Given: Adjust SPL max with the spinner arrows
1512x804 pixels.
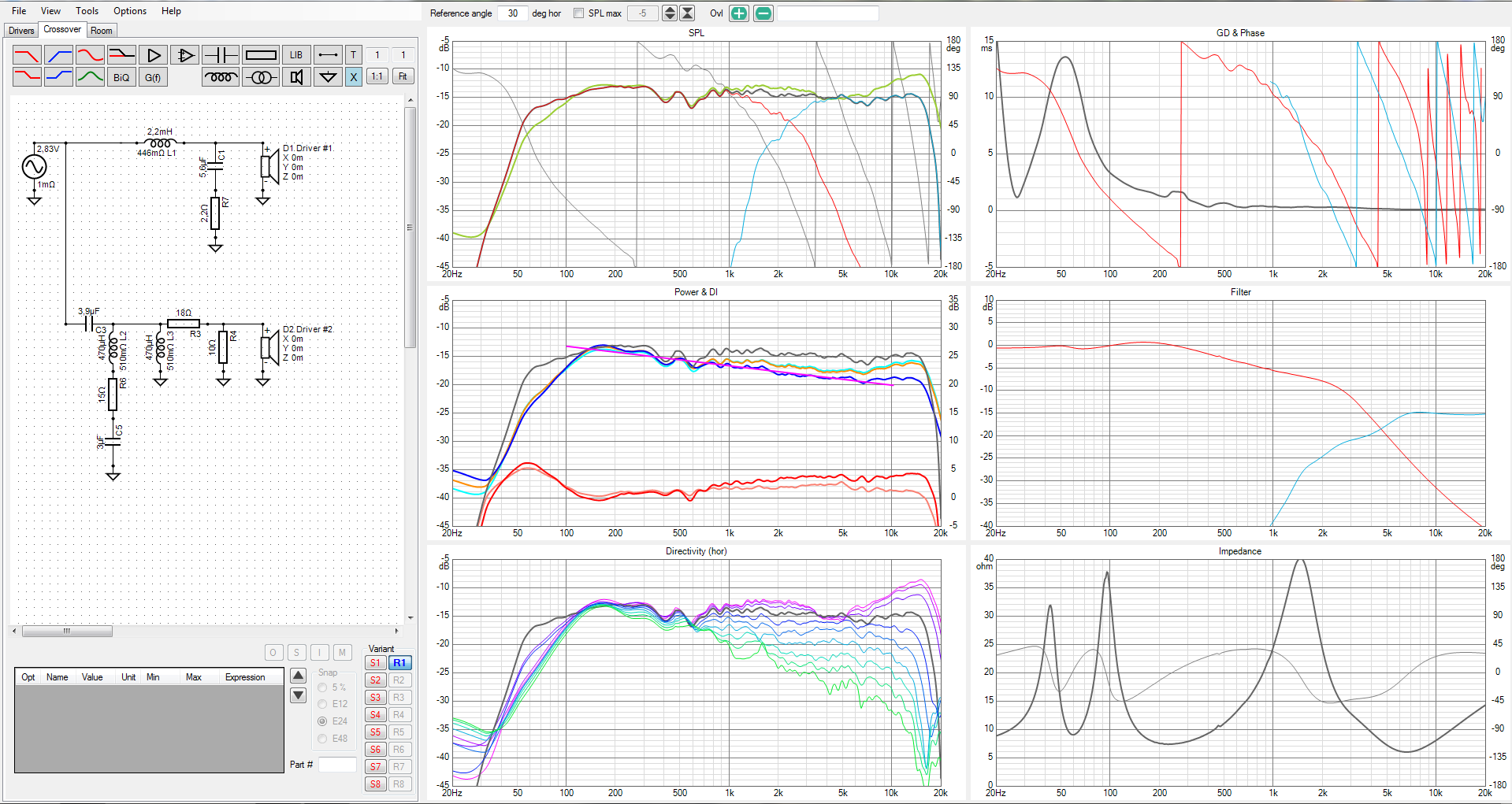Looking at the screenshot, I should pyautogui.click(x=670, y=13).
